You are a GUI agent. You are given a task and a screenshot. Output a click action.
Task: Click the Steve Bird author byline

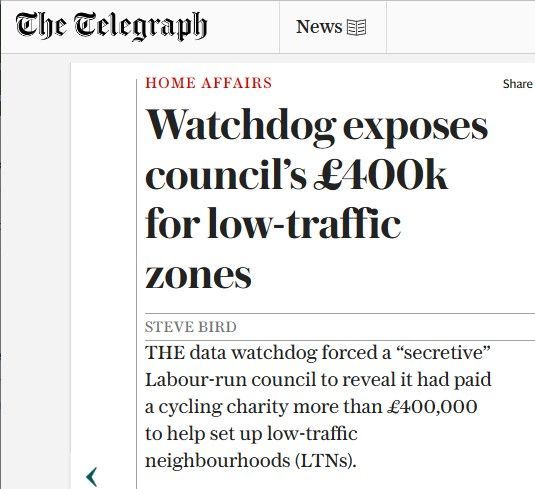coord(191,327)
